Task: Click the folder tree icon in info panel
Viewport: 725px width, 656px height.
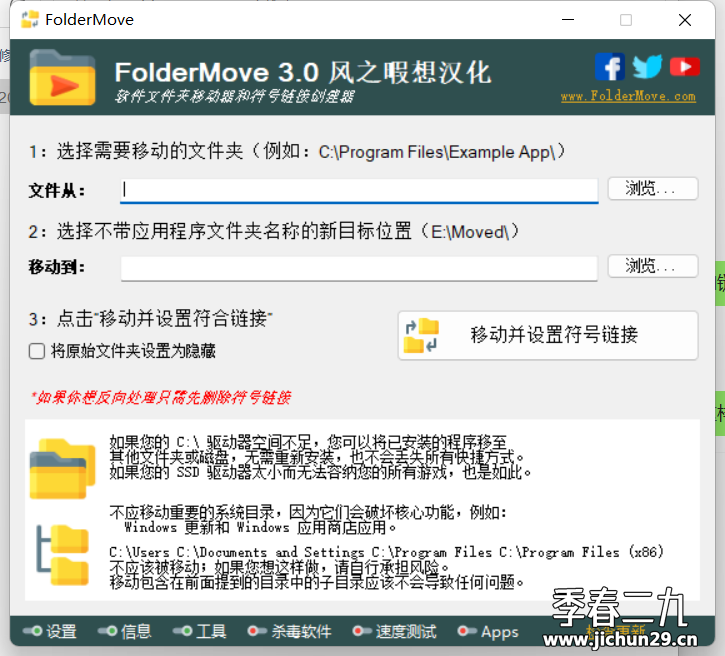Action: [62, 555]
